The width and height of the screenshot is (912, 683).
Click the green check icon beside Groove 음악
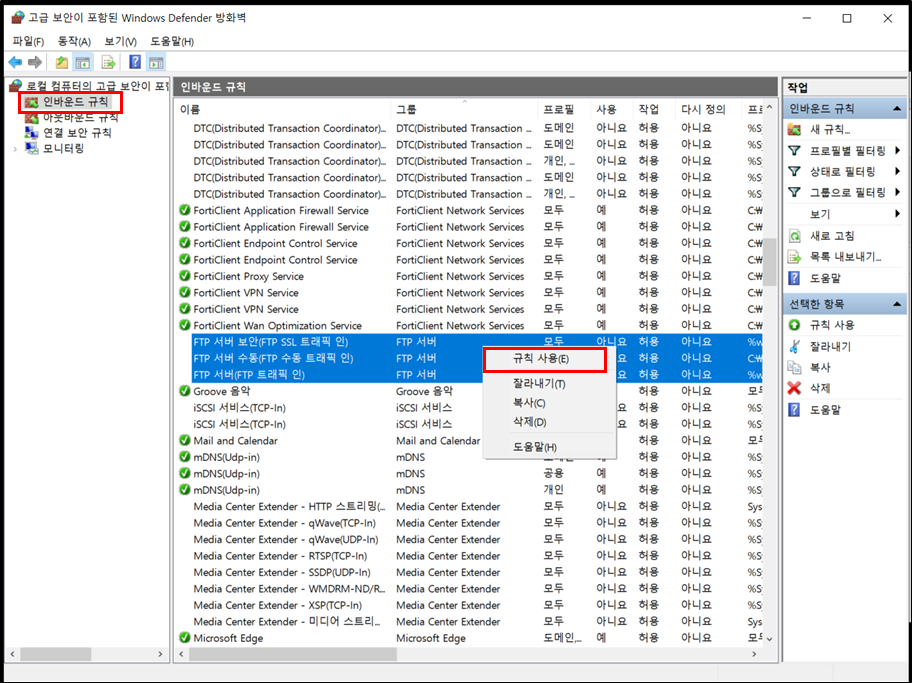(185, 391)
